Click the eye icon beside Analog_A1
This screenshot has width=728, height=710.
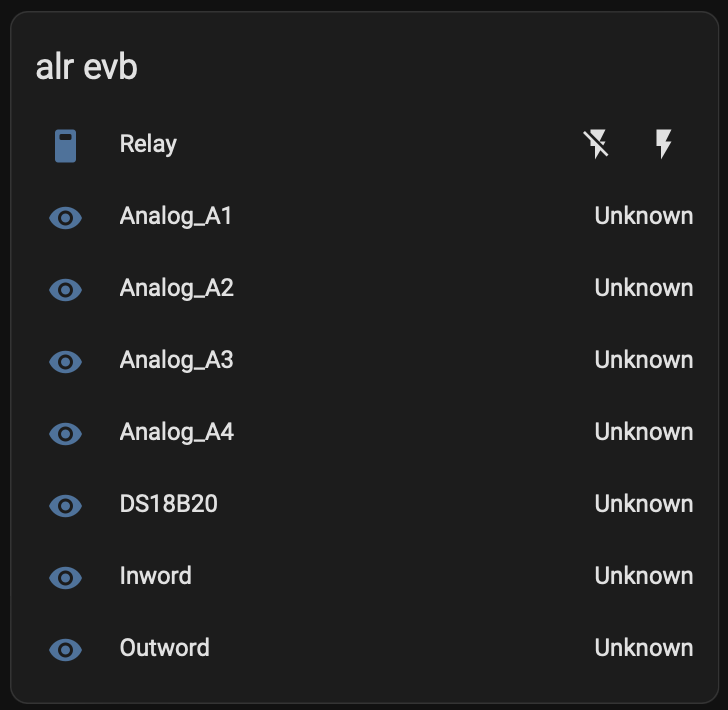(65, 217)
